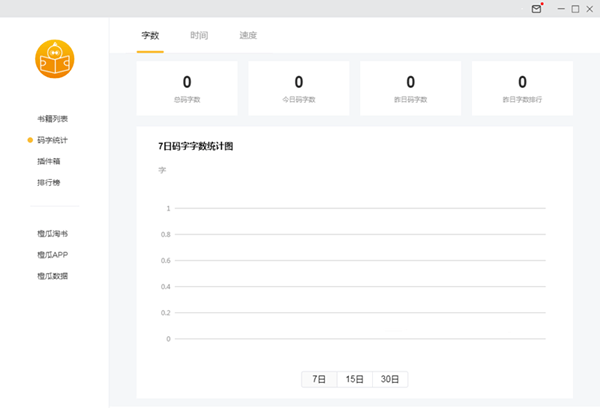Open the 橙瓜APP link
Screen dimensions: 600x408
pyautogui.click(x=53, y=255)
